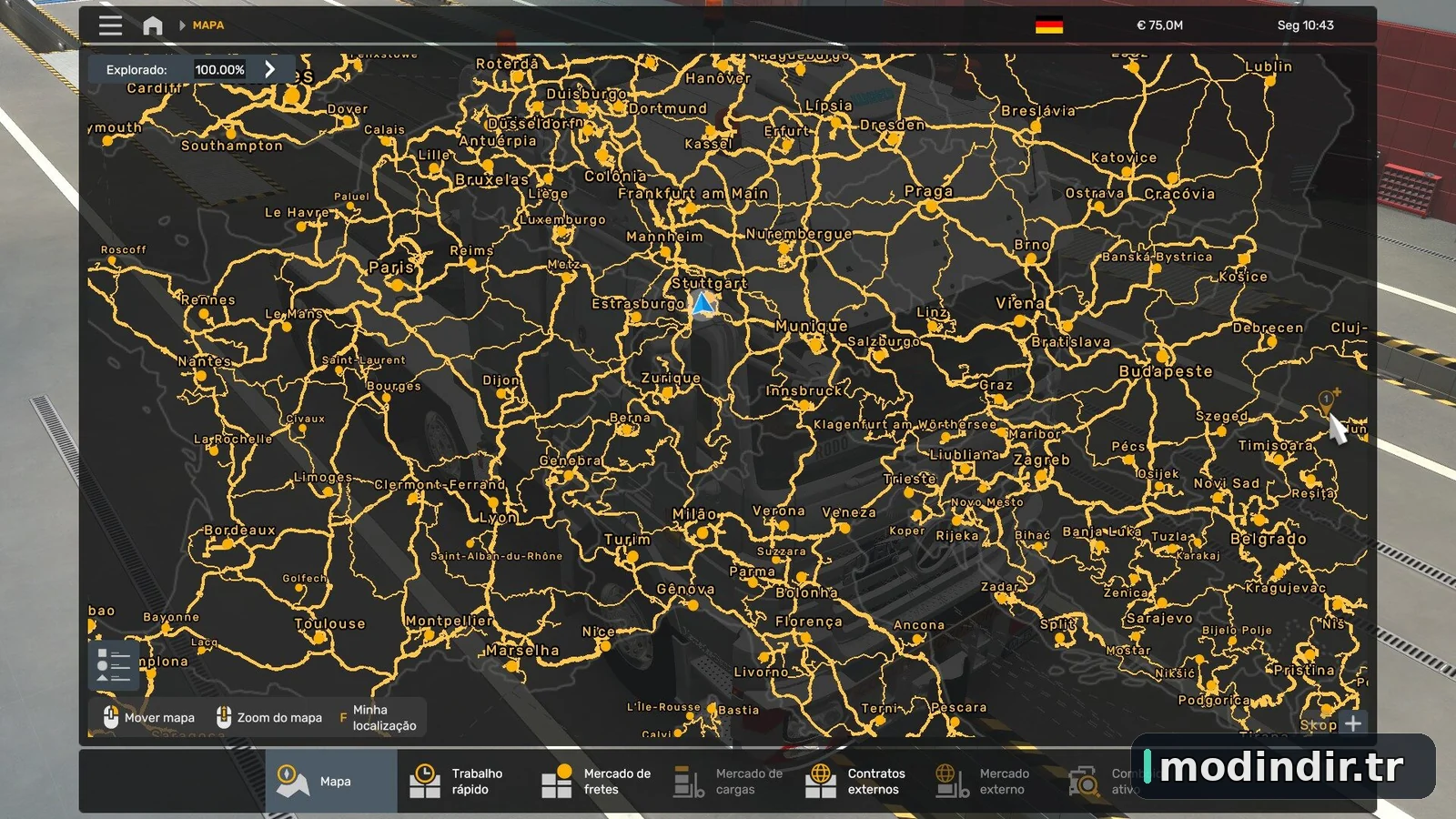Click the mouse icon beside Zoom do mapa
Image resolution: width=1456 pixels, height=819 pixels.
pos(224,717)
